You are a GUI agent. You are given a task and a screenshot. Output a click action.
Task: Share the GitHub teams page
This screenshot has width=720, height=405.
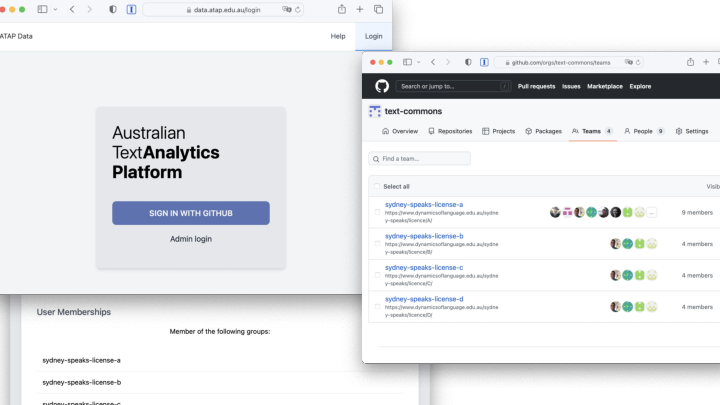pos(690,62)
